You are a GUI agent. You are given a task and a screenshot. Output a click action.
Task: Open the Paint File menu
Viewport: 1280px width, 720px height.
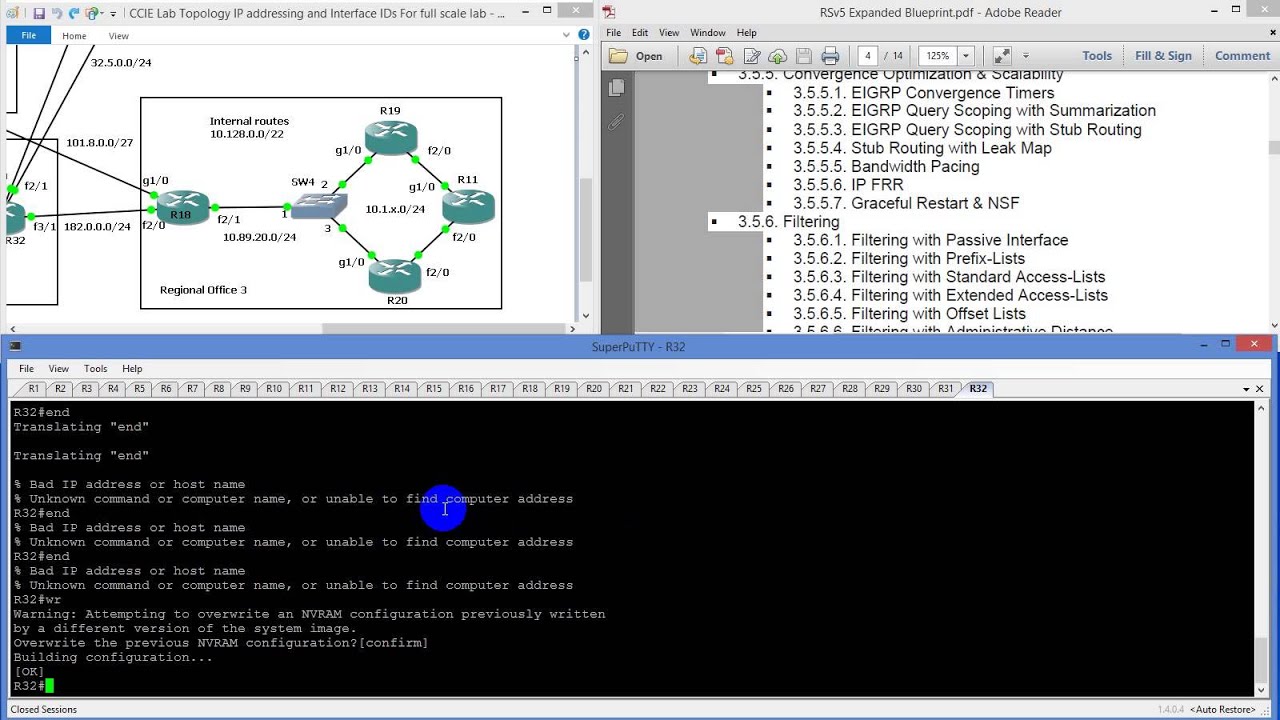pyautogui.click(x=28, y=35)
